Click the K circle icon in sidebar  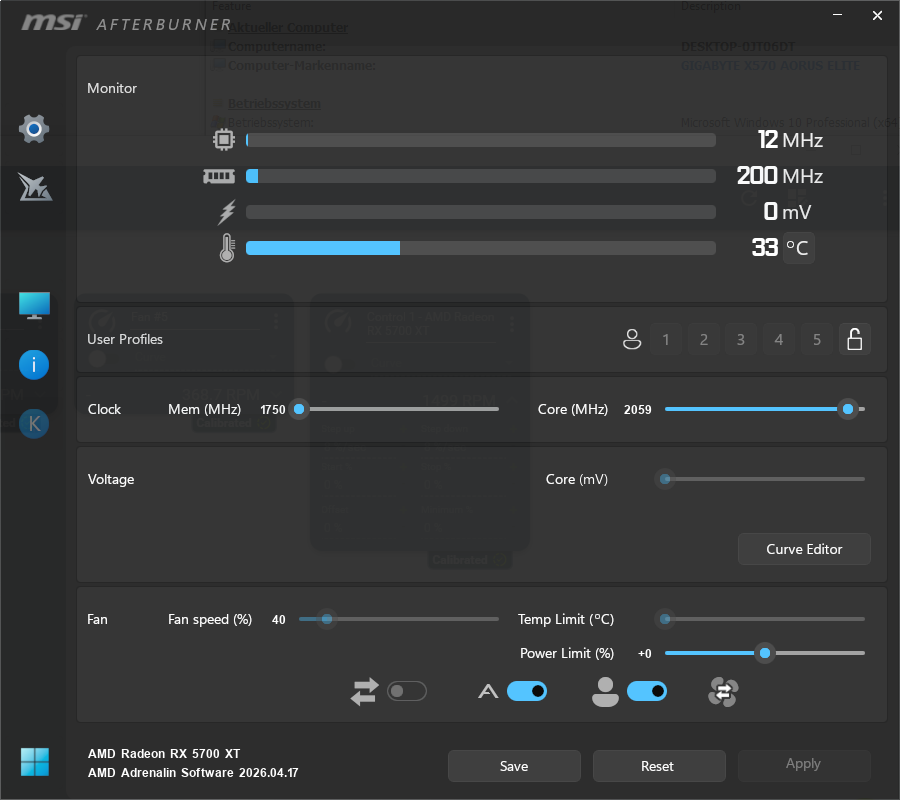point(34,424)
